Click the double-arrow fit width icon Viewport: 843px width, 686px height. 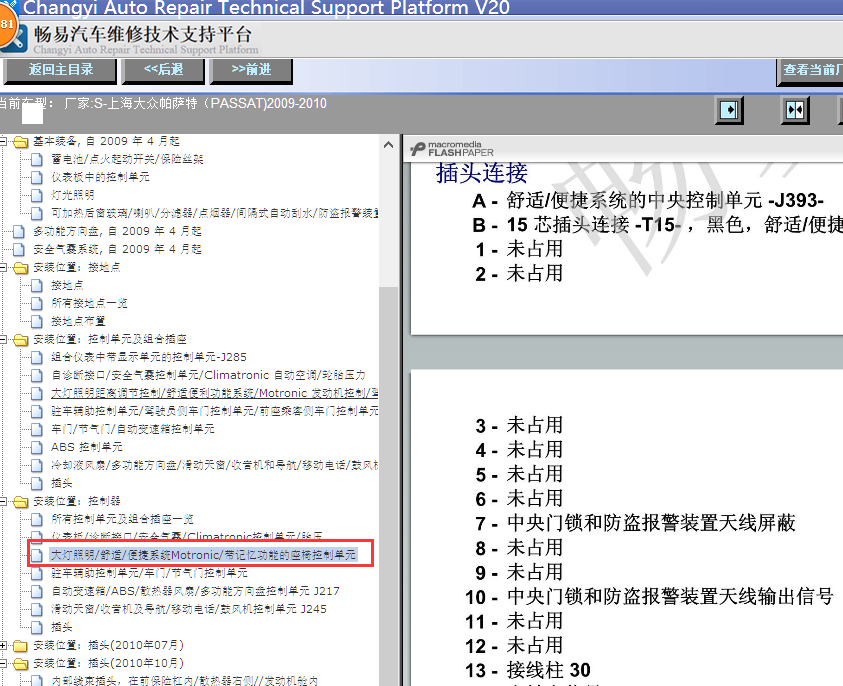pos(795,110)
